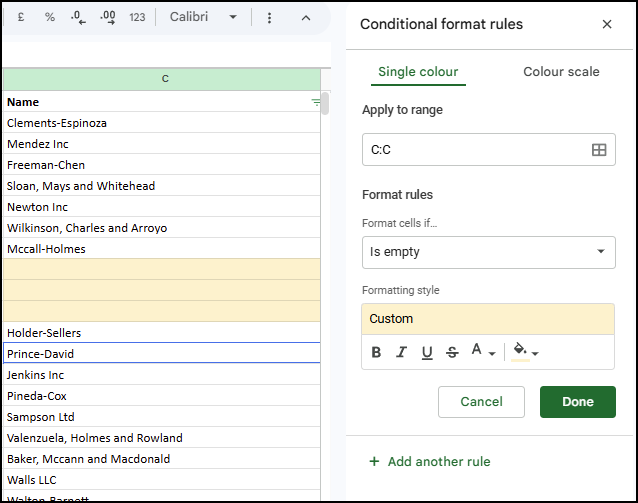The image size is (638, 503).
Task: Open the 123 number formats menu
Action: [x=137, y=17]
